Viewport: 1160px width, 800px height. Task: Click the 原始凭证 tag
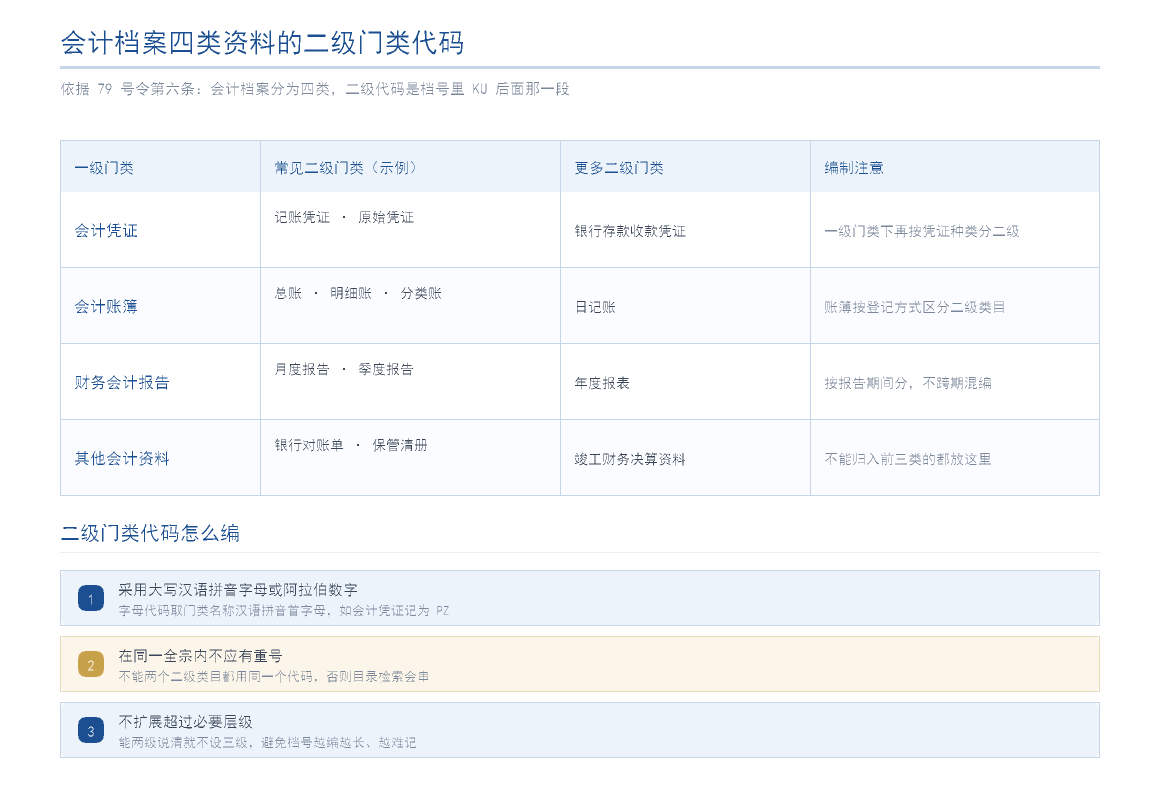(385, 218)
